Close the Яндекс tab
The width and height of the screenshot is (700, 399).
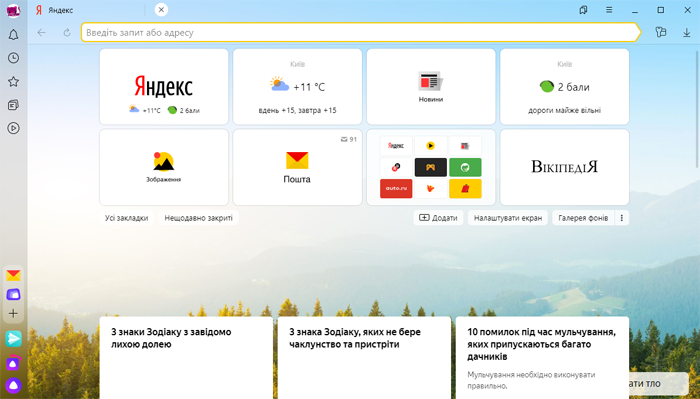[x=161, y=10]
